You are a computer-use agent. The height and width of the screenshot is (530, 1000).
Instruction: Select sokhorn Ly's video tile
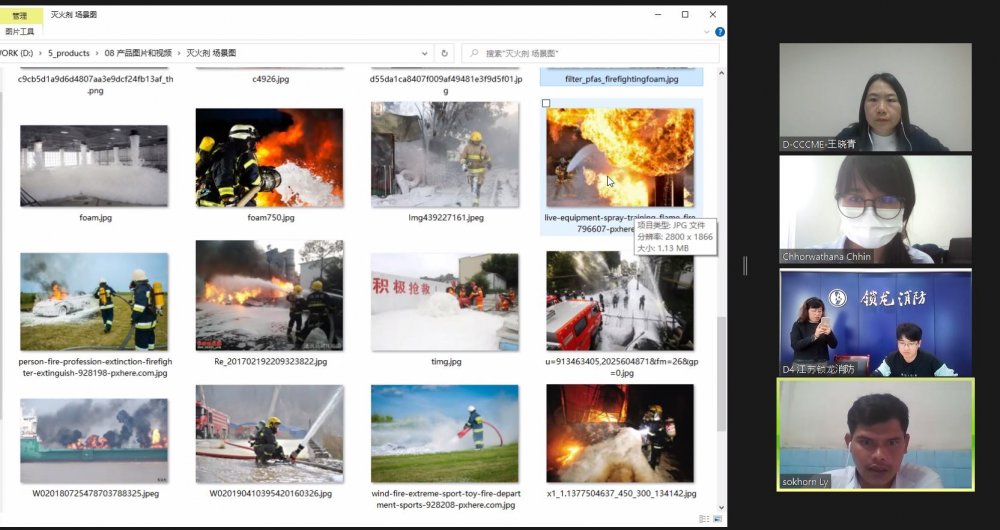pyautogui.click(x=876, y=434)
